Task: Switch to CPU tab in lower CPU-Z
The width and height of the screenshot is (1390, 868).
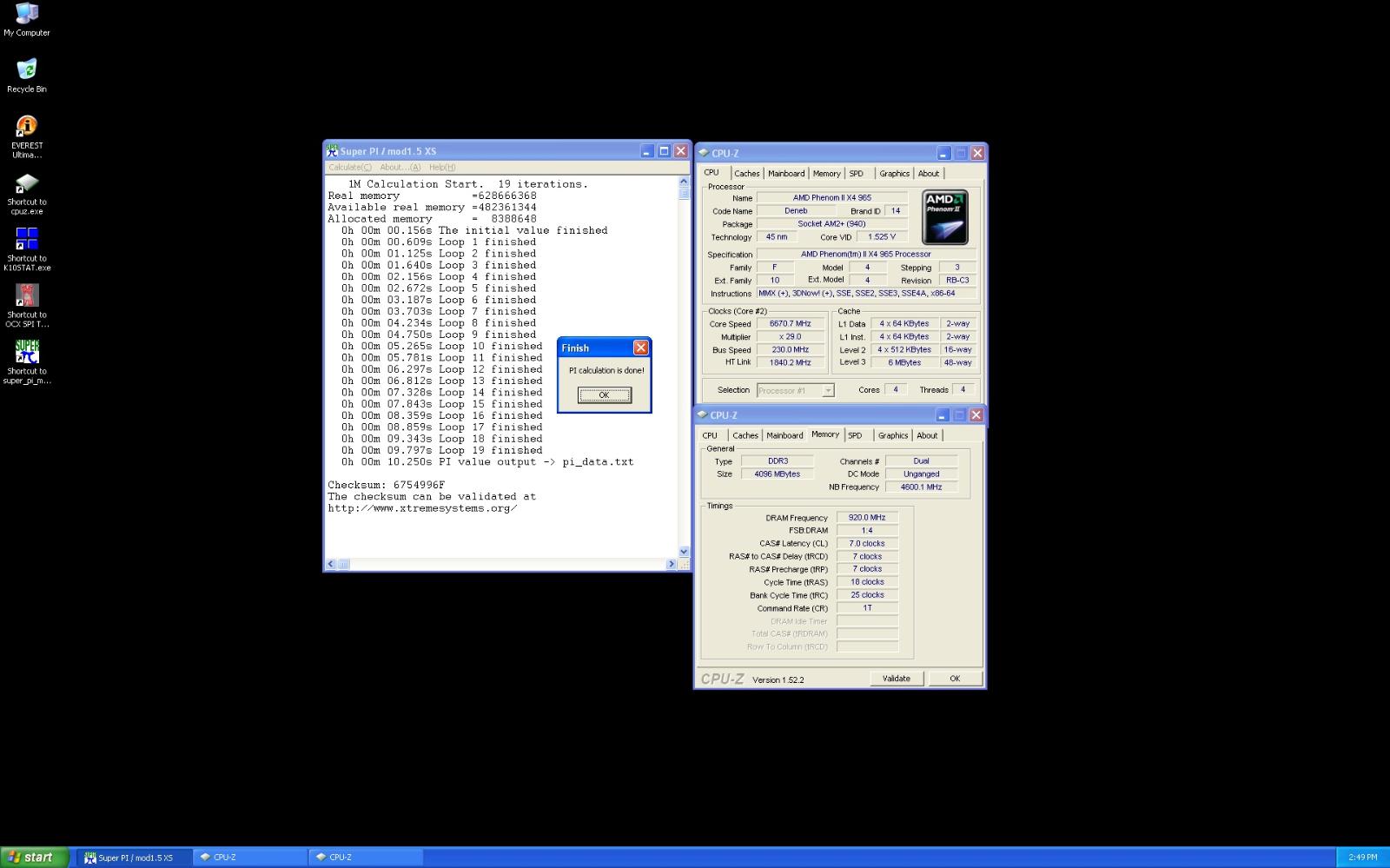Action: coord(710,435)
